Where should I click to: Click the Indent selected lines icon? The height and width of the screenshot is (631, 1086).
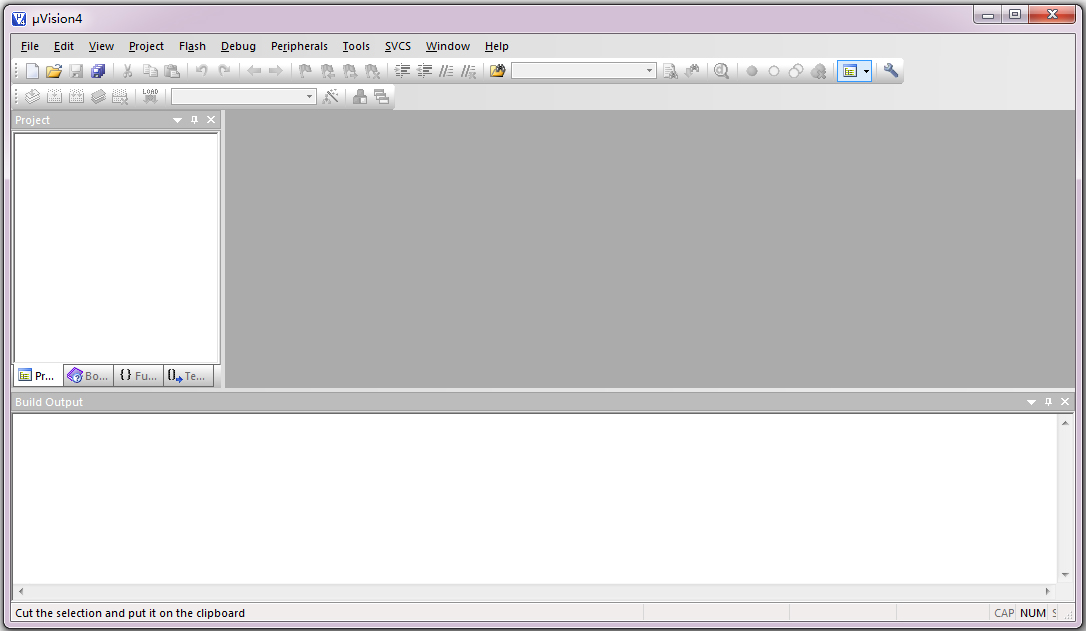click(x=402, y=71)
